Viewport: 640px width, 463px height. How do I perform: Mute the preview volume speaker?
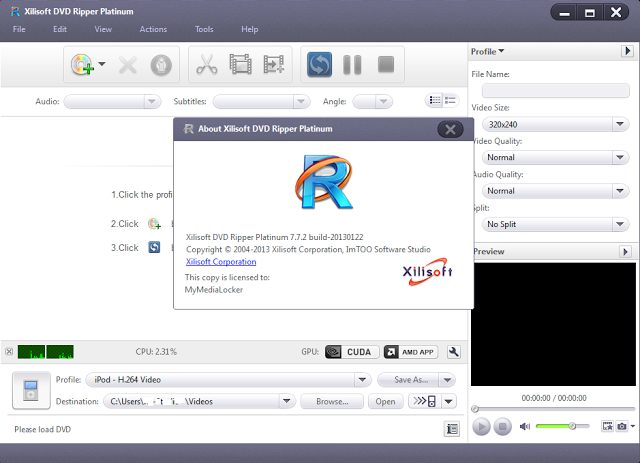524,426
